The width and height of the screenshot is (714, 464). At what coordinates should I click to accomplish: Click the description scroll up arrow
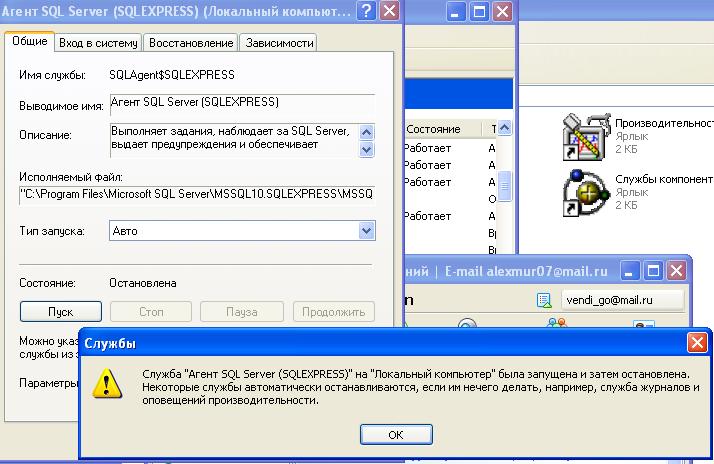coord(367,132)
